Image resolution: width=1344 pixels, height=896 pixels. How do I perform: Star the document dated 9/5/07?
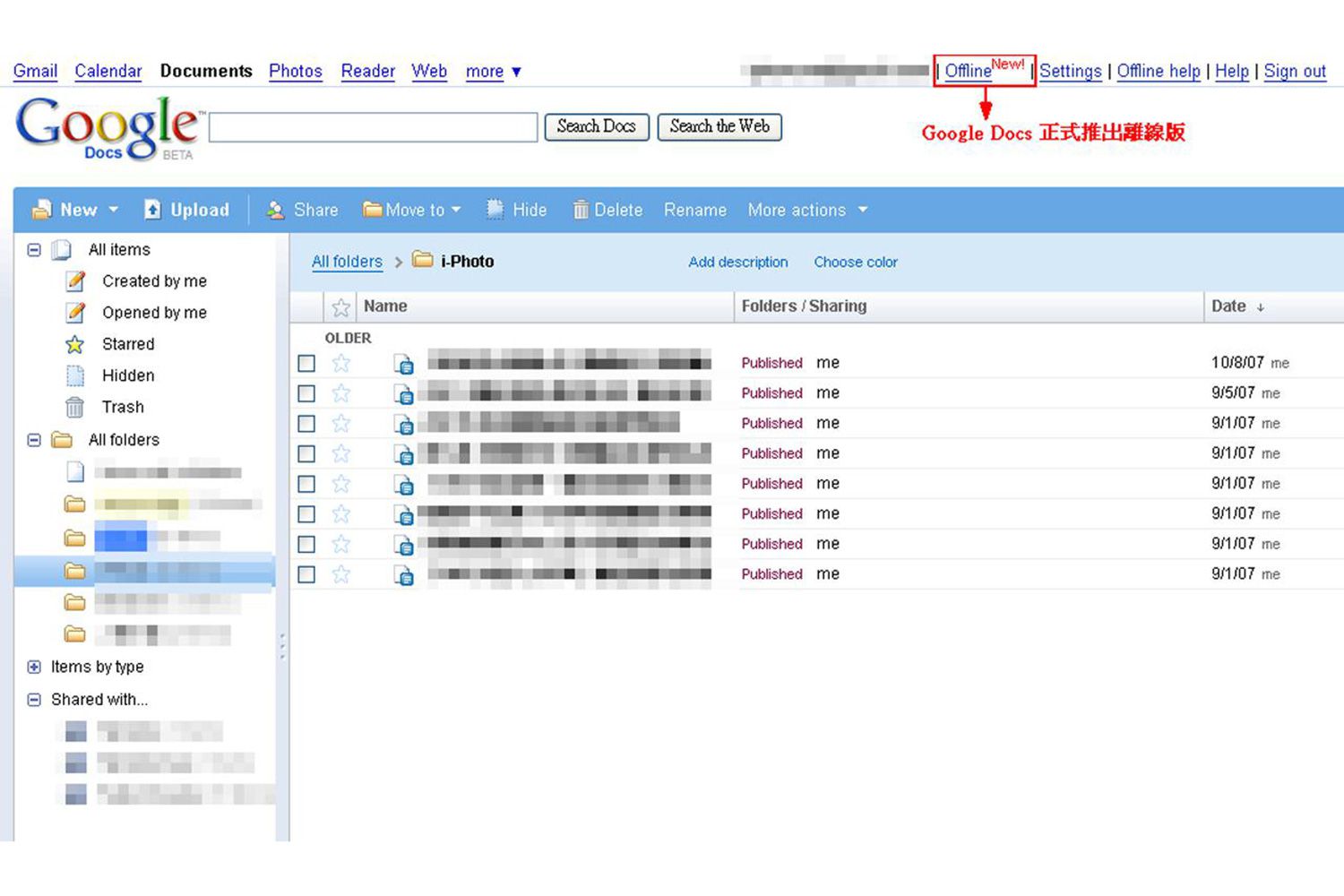(x=340, y=393)
